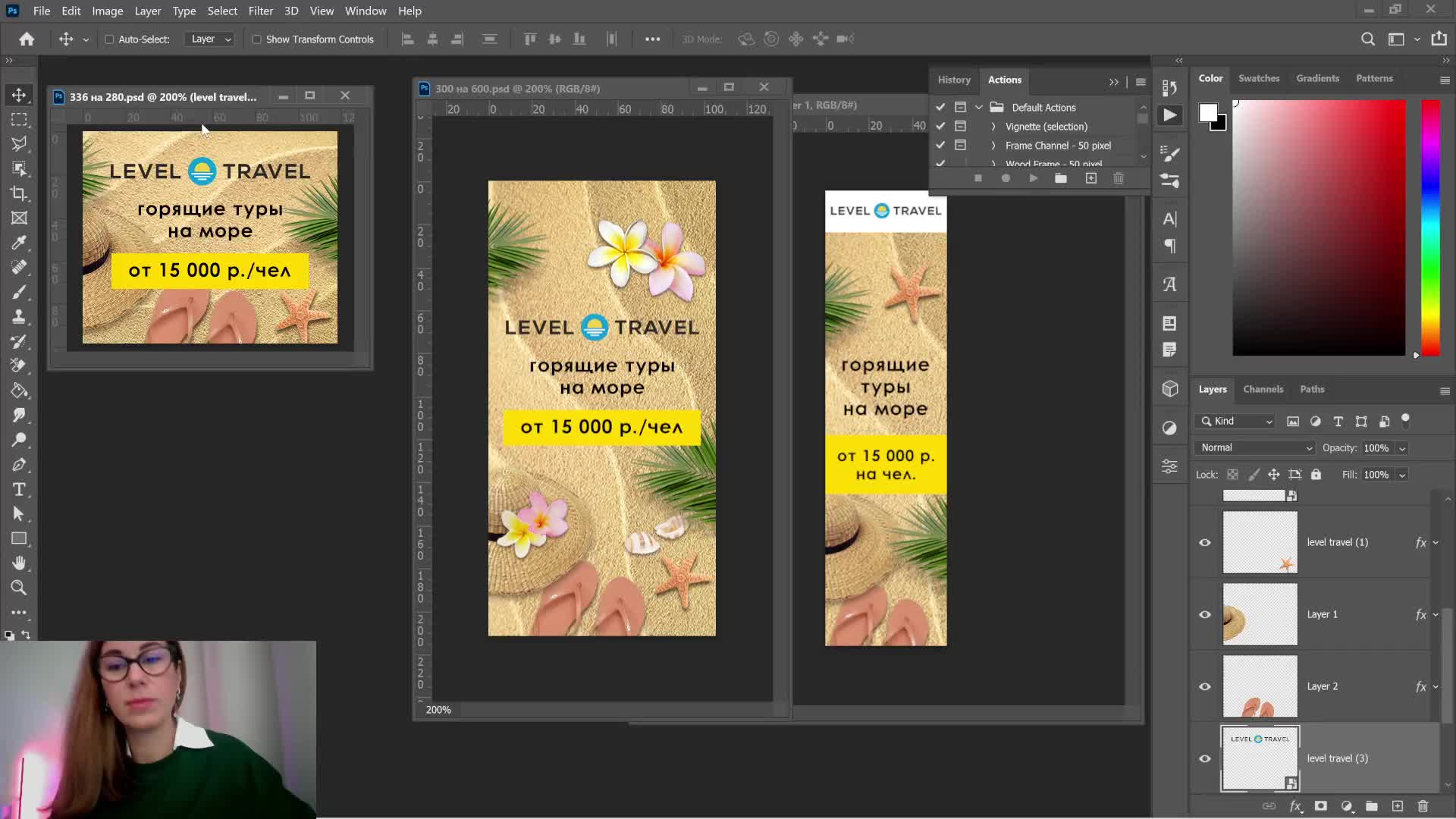Viewport: 1456px width, 819px height.
Task: Select the History Brush tool
Action: tap(19, 341)
